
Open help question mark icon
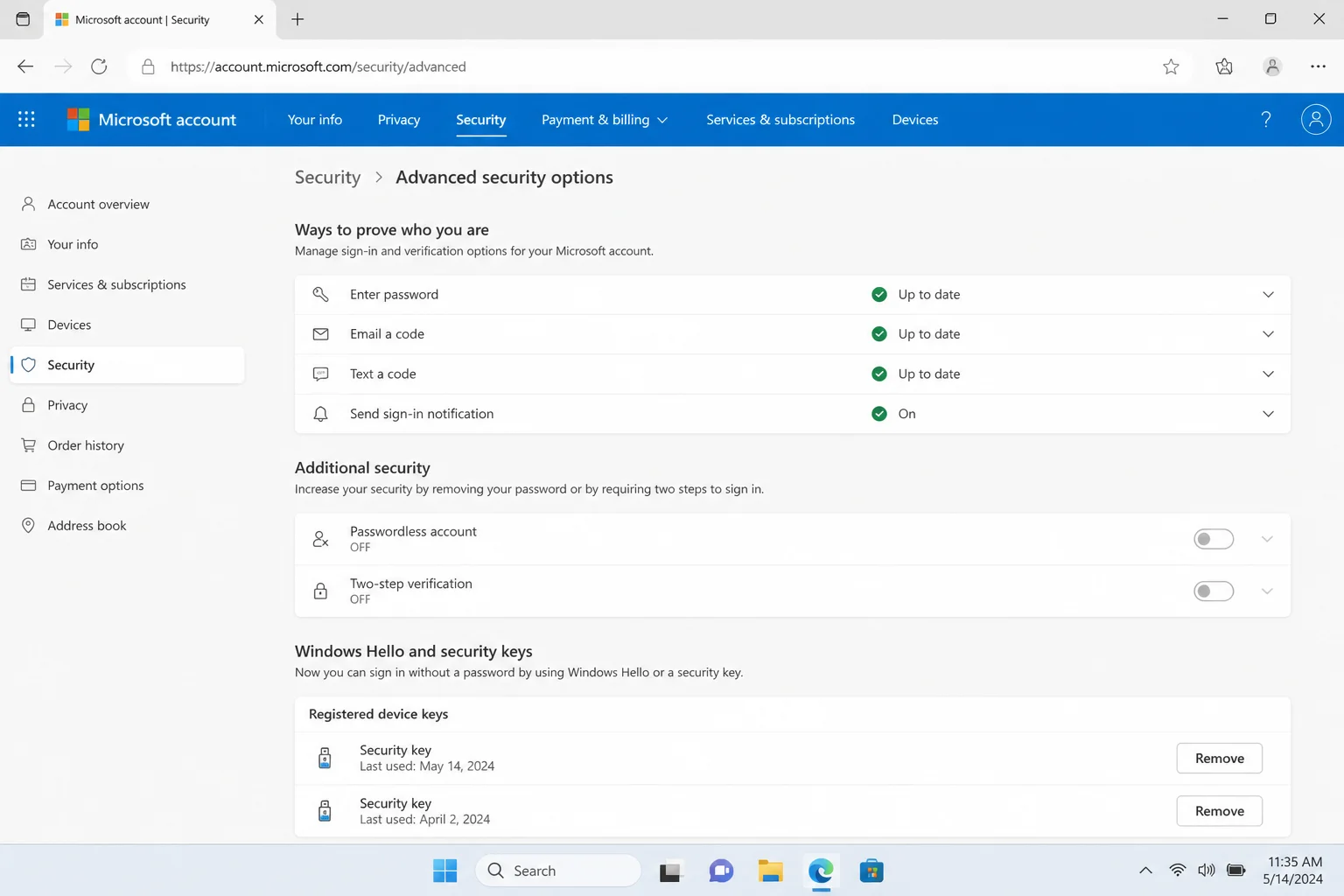1265,119
